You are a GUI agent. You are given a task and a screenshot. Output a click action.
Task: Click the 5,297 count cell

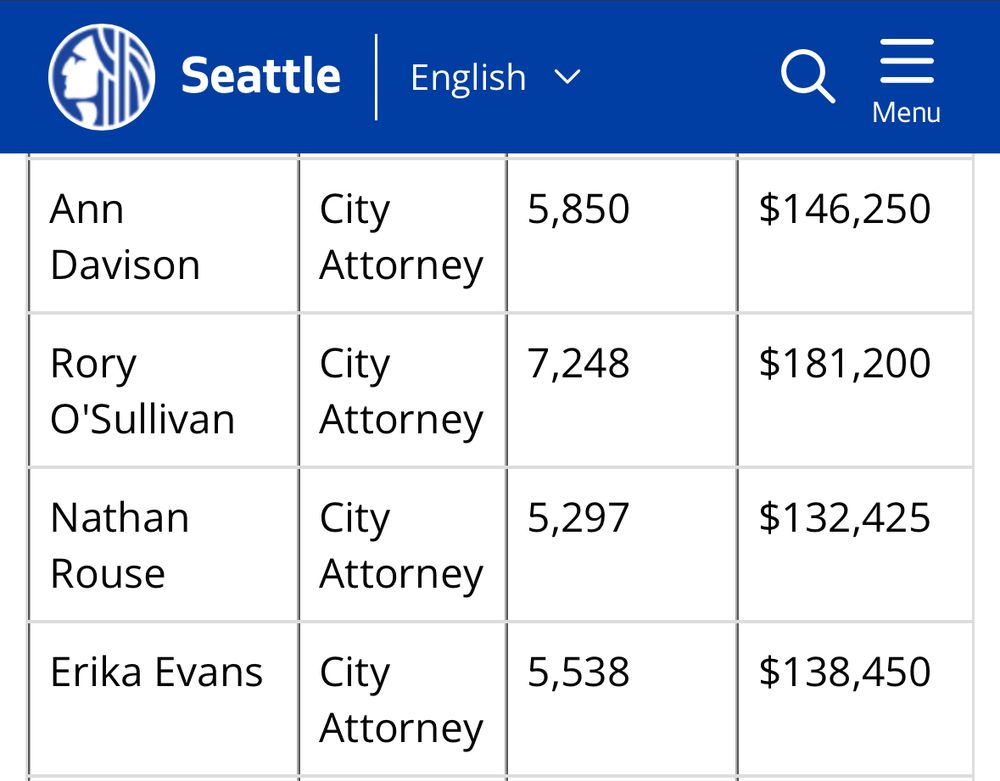pos(622,545)
